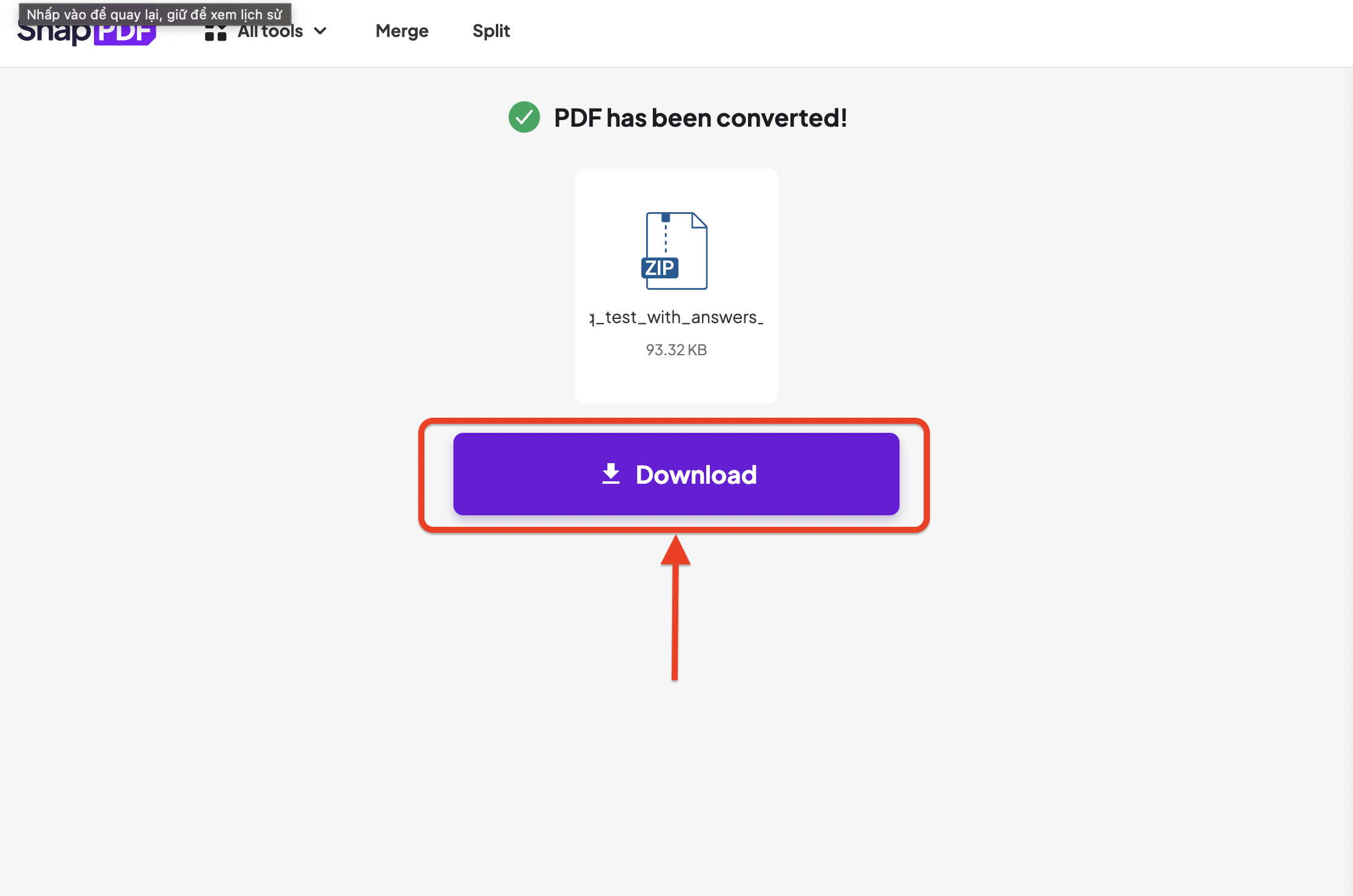Select the test_with_answers file name
The width and height of the screenshot is (1353, 896).
pos(676,317)
